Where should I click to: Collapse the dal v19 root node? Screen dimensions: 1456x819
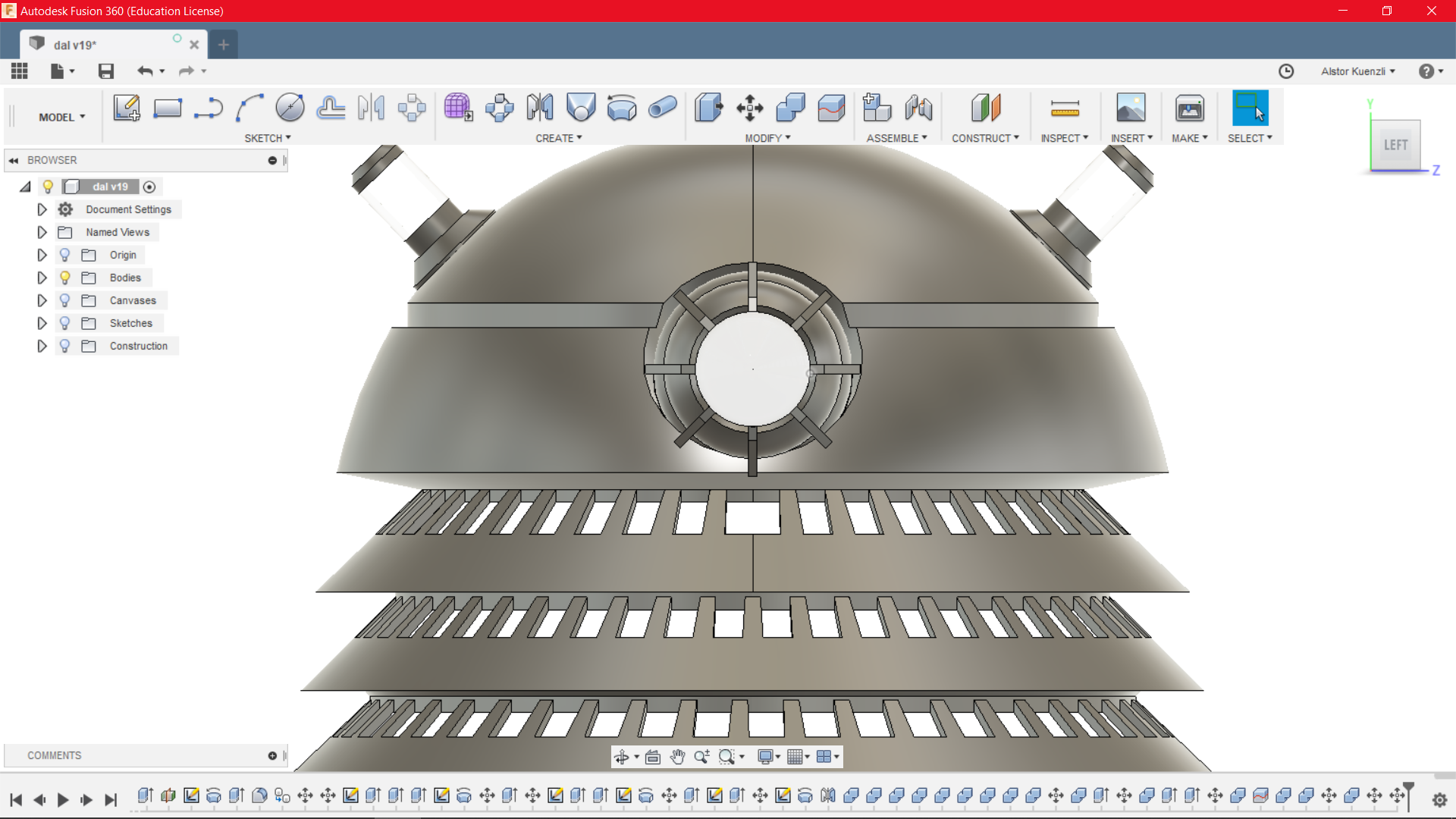[25, 187]
